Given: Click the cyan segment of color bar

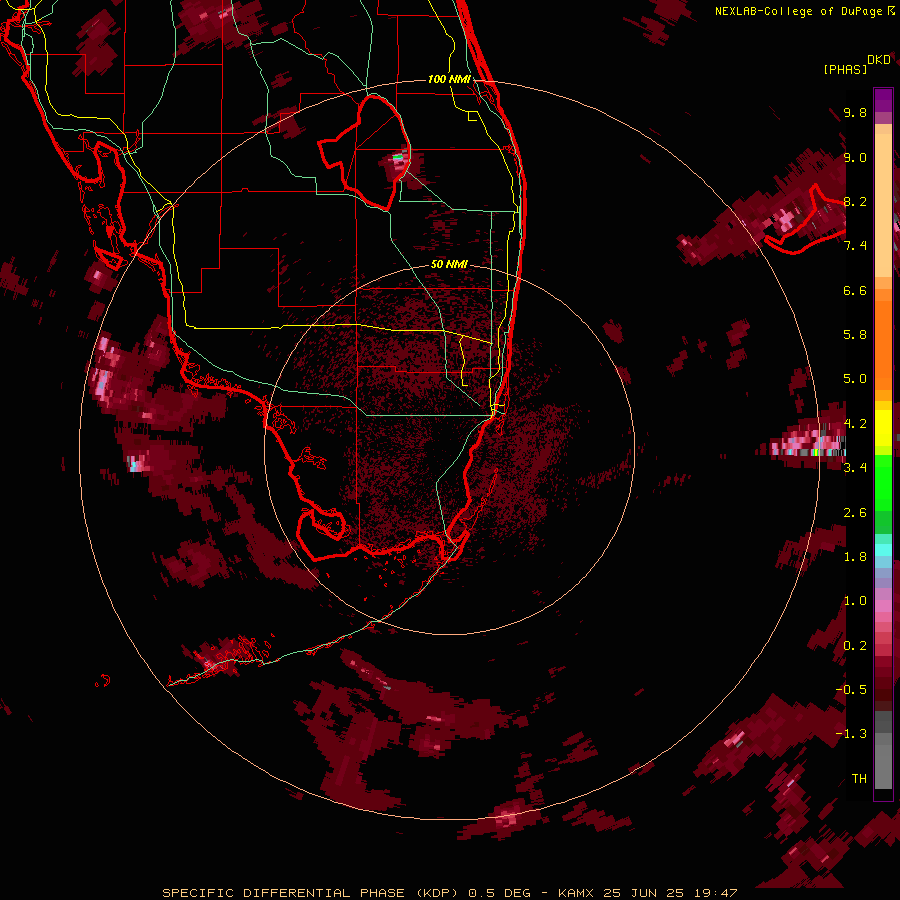Looking at the screenshot, I should click(x=883, y=550).
